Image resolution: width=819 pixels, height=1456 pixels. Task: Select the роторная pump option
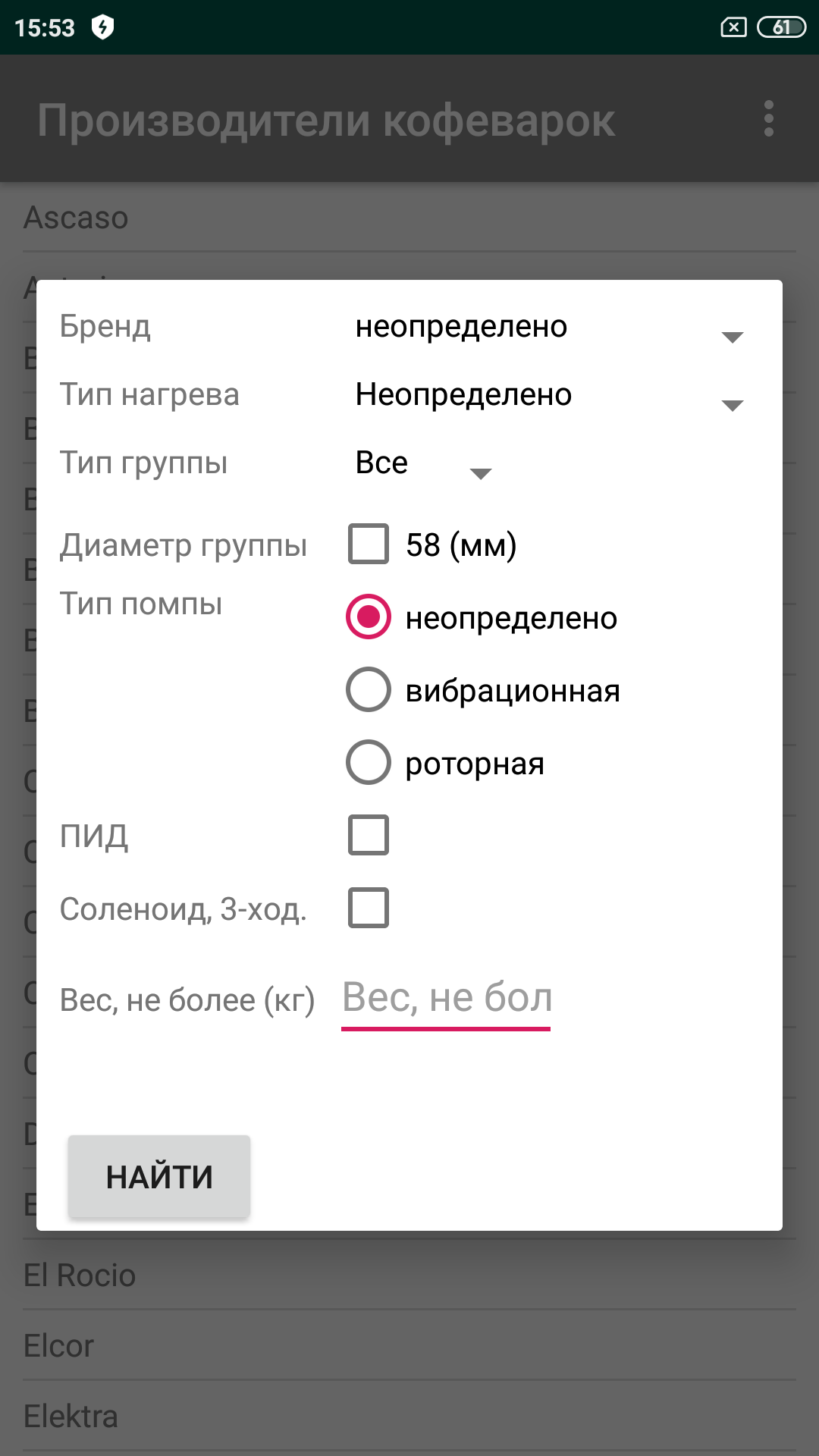(369, 762)
